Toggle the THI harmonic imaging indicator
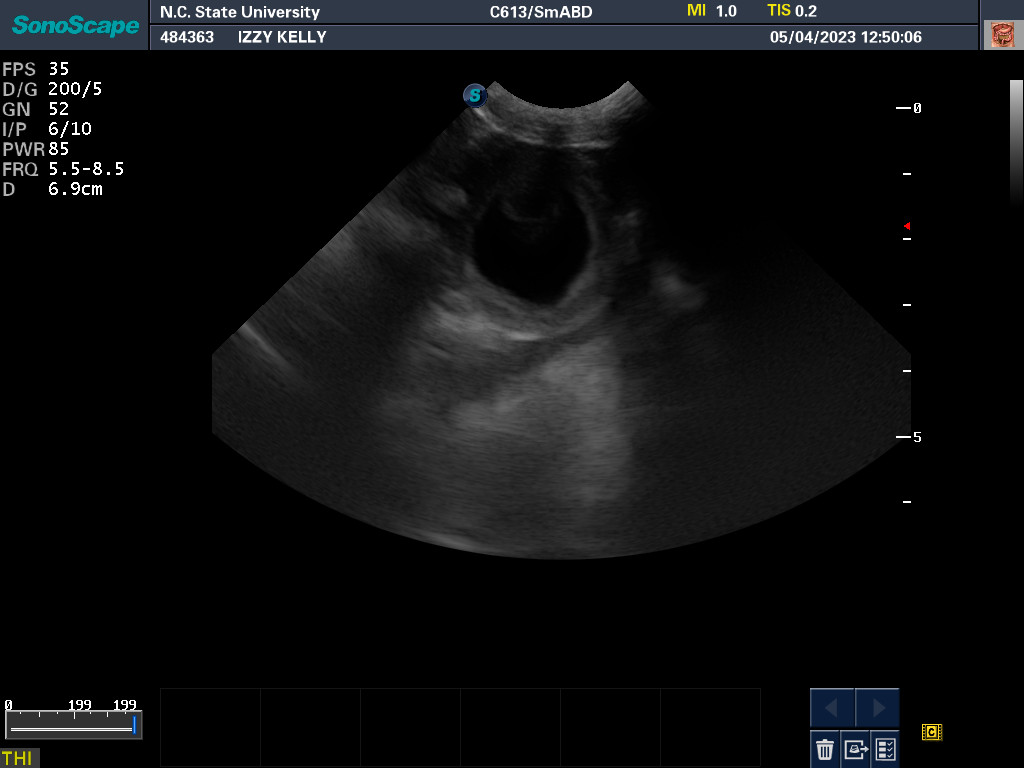The width and height of the screenshot is (1024, 768). [18, 758]
